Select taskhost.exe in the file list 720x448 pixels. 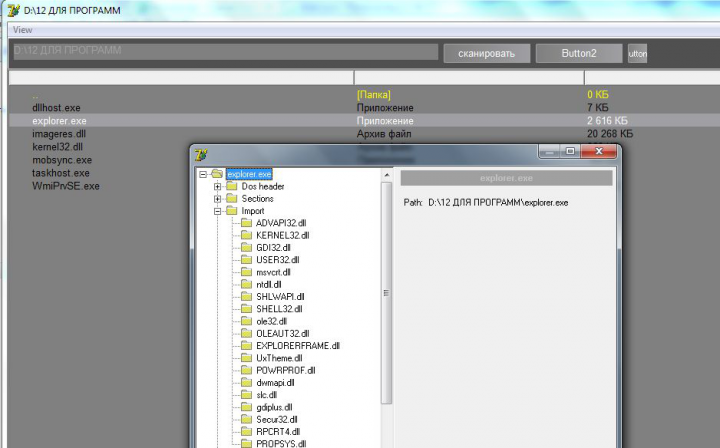61,173
